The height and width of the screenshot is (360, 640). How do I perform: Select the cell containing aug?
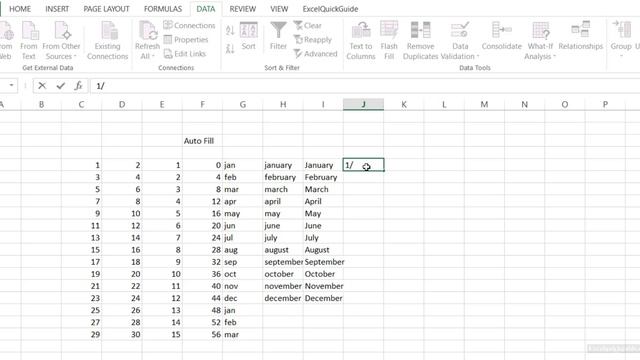242,250
